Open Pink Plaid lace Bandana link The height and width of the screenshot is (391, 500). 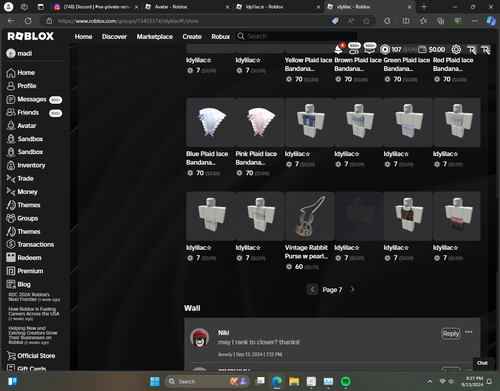pos(256,158)
